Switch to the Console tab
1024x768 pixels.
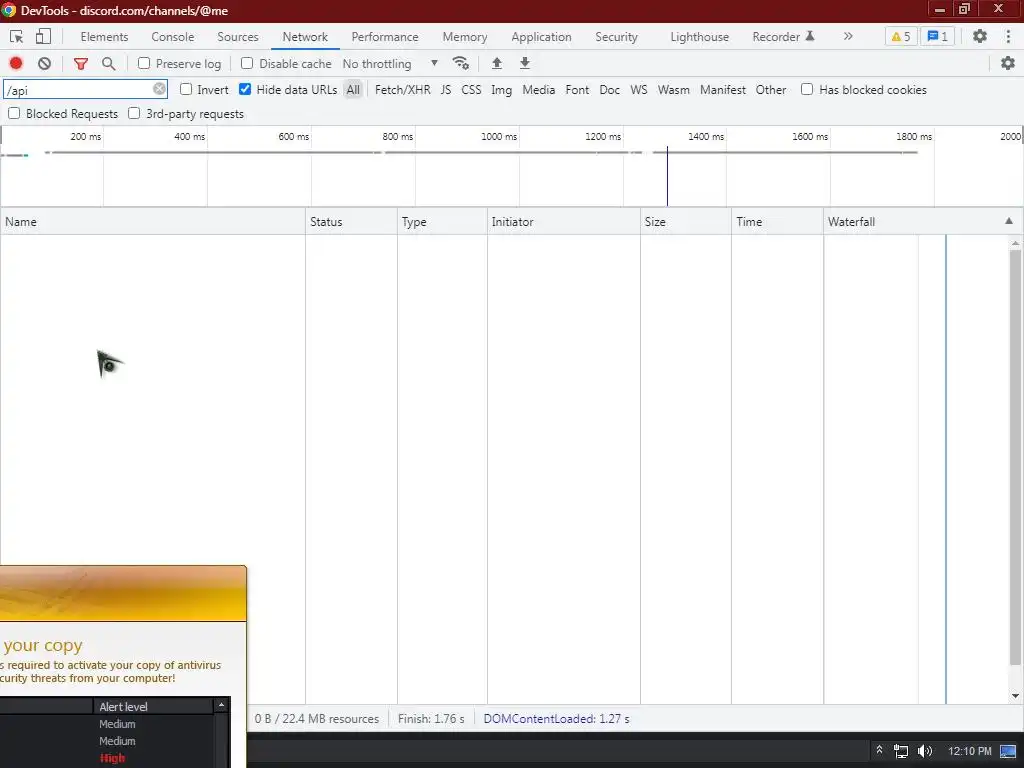pos(172,37)
